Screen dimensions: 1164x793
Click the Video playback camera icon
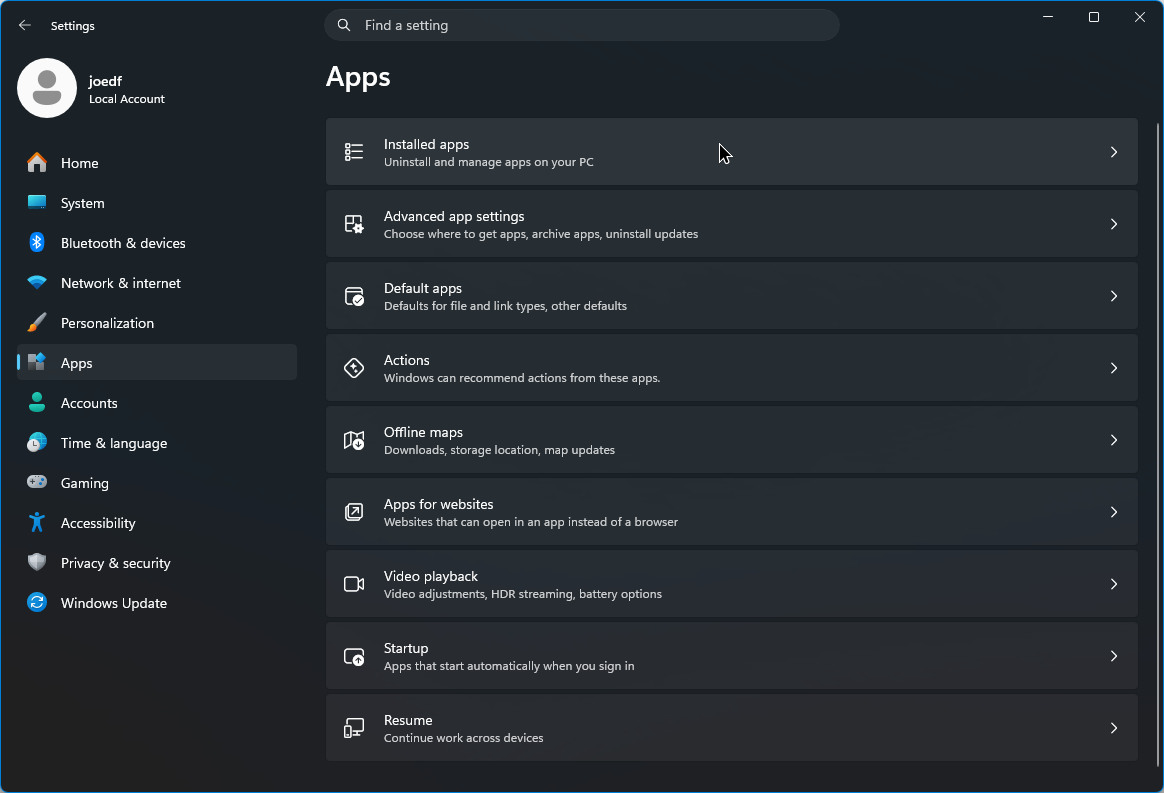354,584
